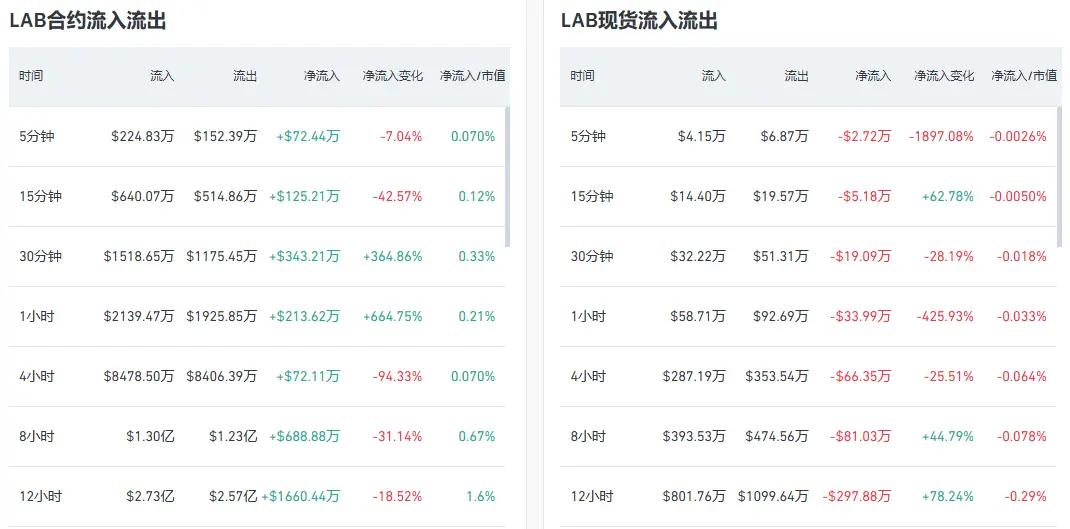
Task: Select 15分钟 row label in 合约 table
Action: pos(40,197)
